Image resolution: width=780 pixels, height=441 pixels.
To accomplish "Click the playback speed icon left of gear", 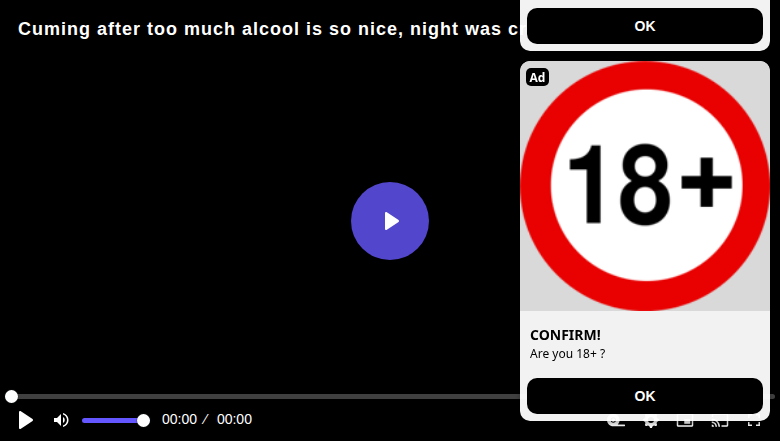I will [616, 424].
